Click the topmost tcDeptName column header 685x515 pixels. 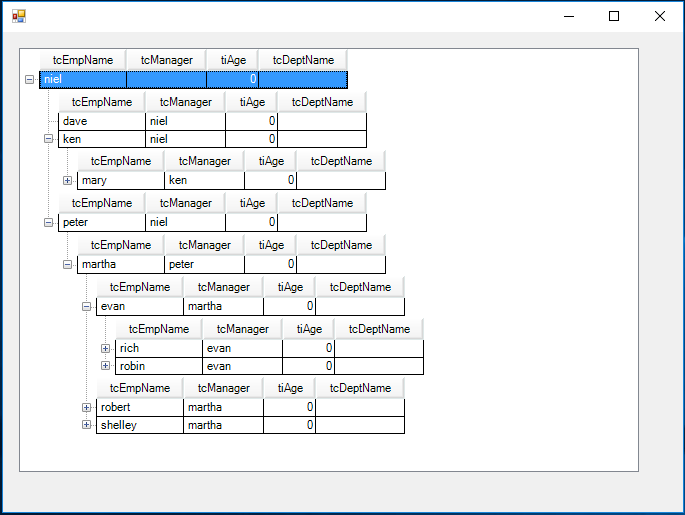[303, 60]
